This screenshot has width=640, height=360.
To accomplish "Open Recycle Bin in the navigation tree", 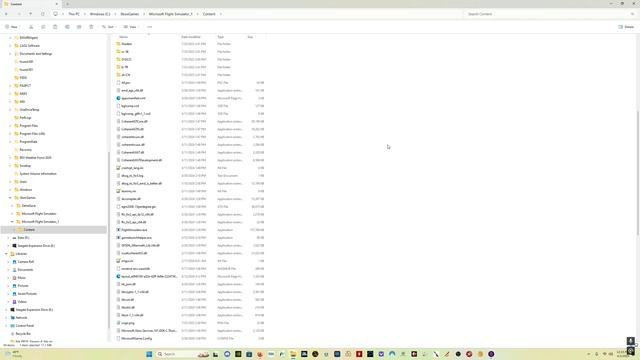I will [23, 334].
